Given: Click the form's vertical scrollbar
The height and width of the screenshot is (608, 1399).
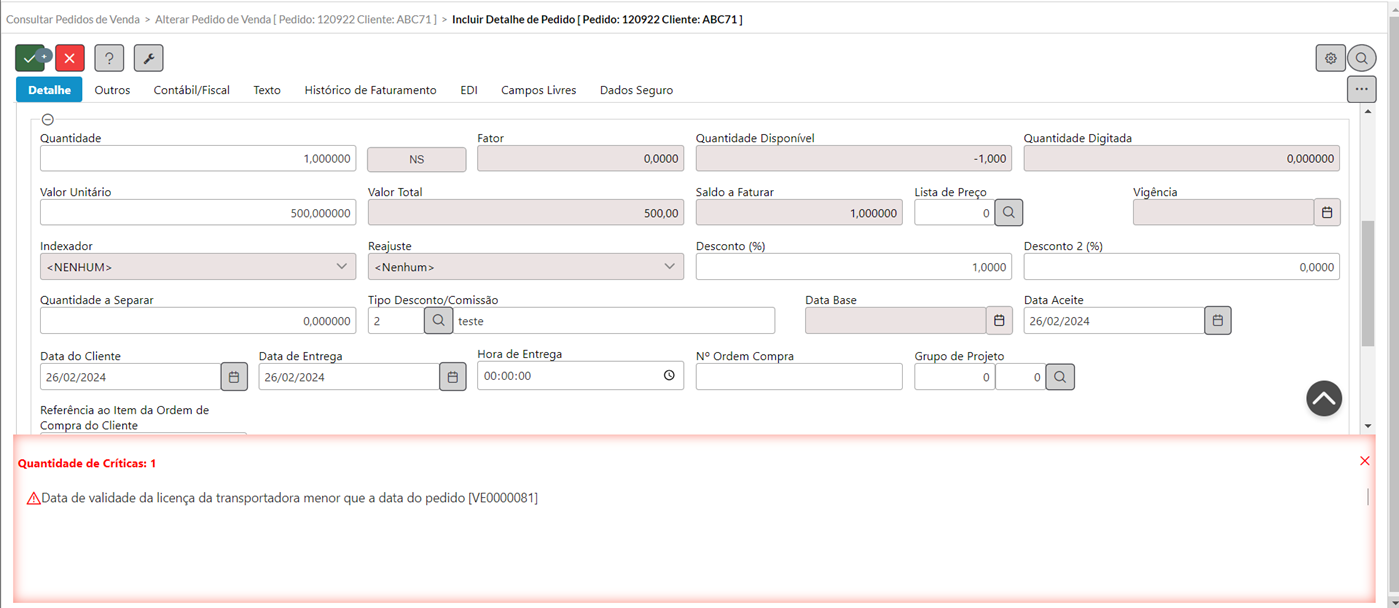Looking at the screenshot, I should point(1368,283).
